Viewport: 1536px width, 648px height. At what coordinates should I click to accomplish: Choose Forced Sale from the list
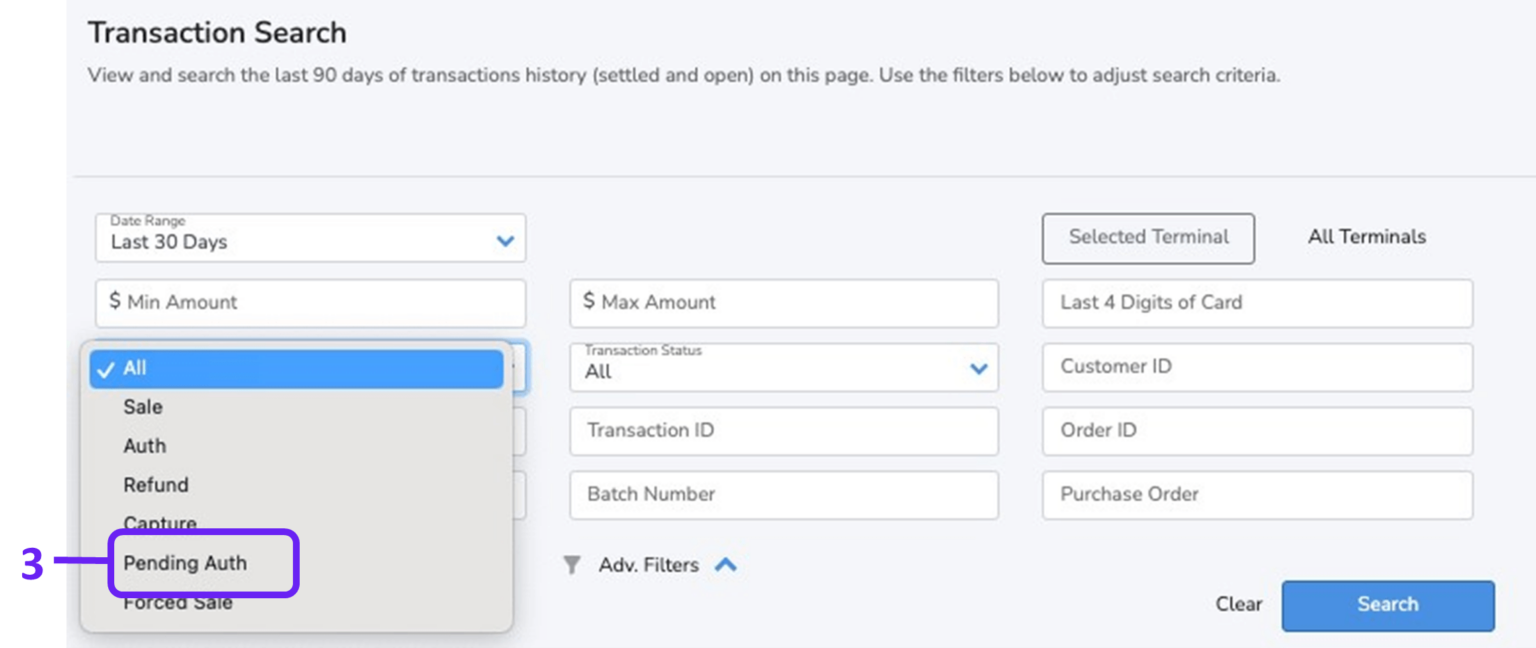178,603
